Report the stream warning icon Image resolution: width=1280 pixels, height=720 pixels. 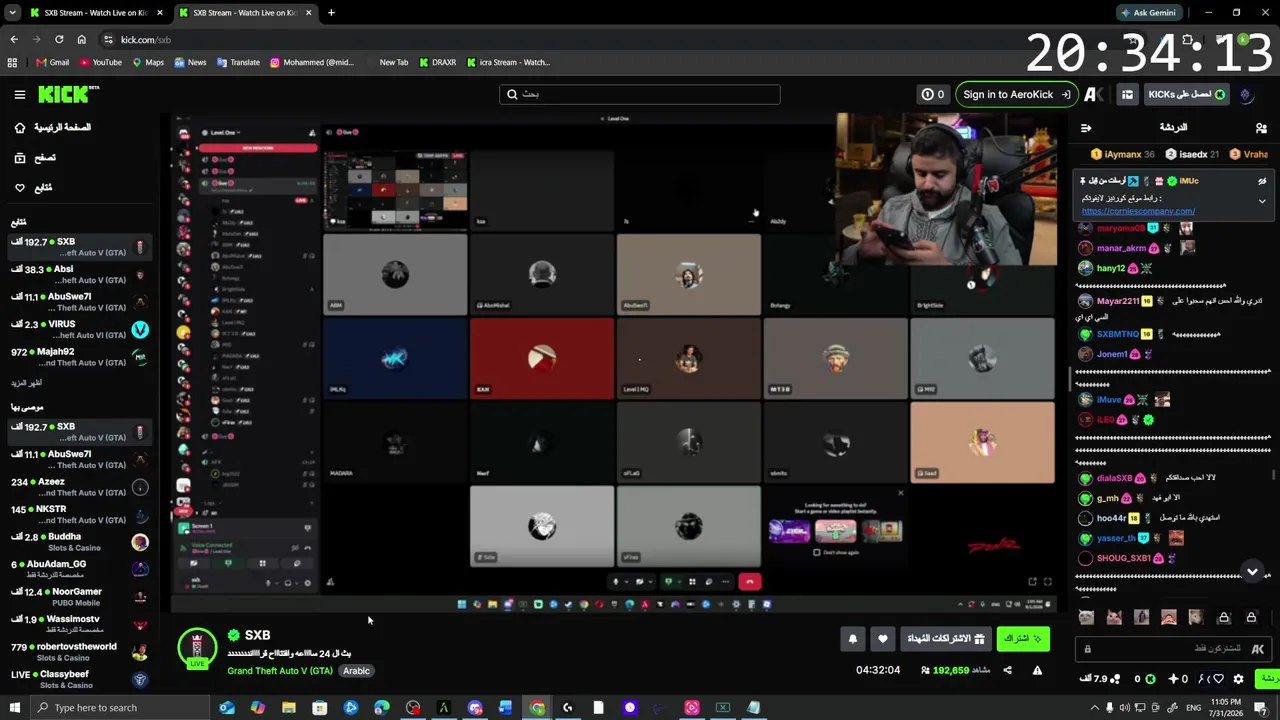pyautogui.click(x=1037, y=670)
